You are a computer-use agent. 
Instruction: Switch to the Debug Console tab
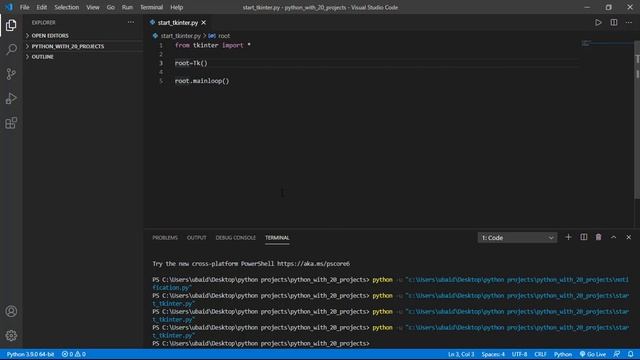[236, 238]
